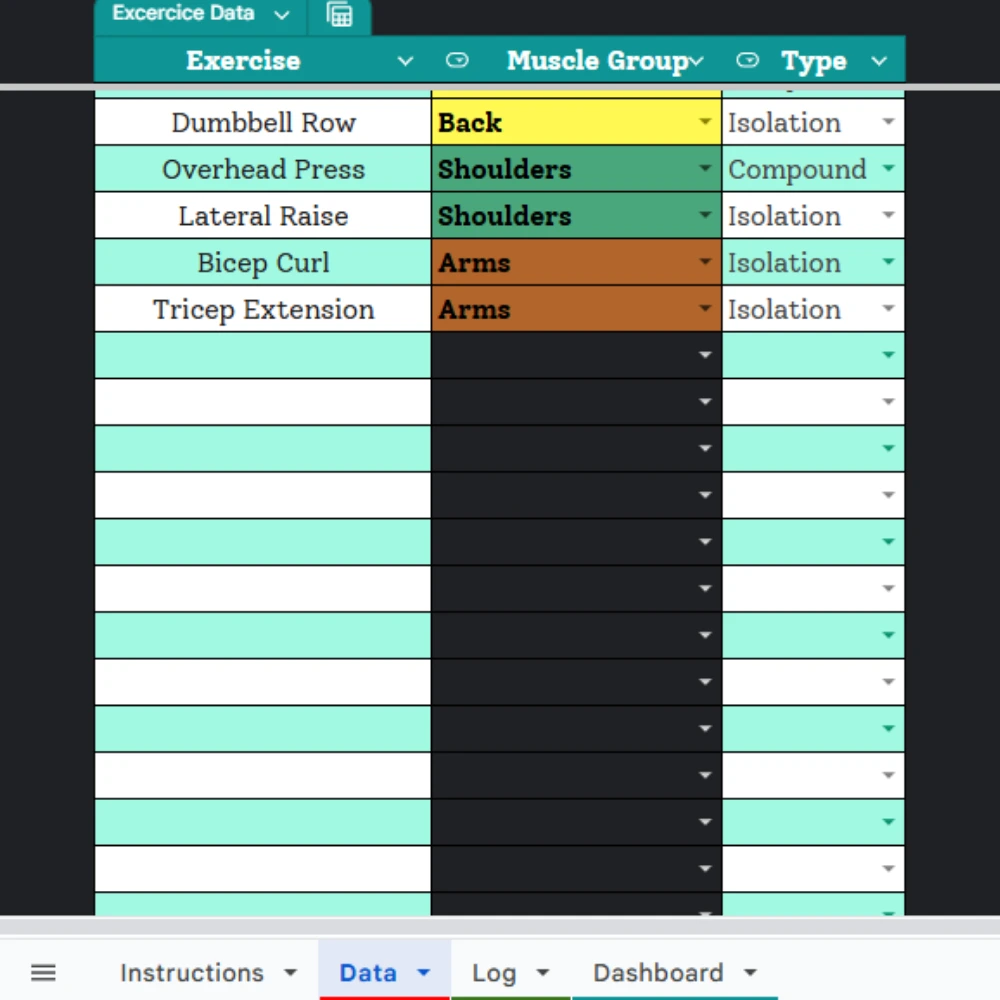Image resolution: width=1000 pixels, height=1000 pixels.
Task: Open the table options calculator icon
Action: [x=340, y=15]
